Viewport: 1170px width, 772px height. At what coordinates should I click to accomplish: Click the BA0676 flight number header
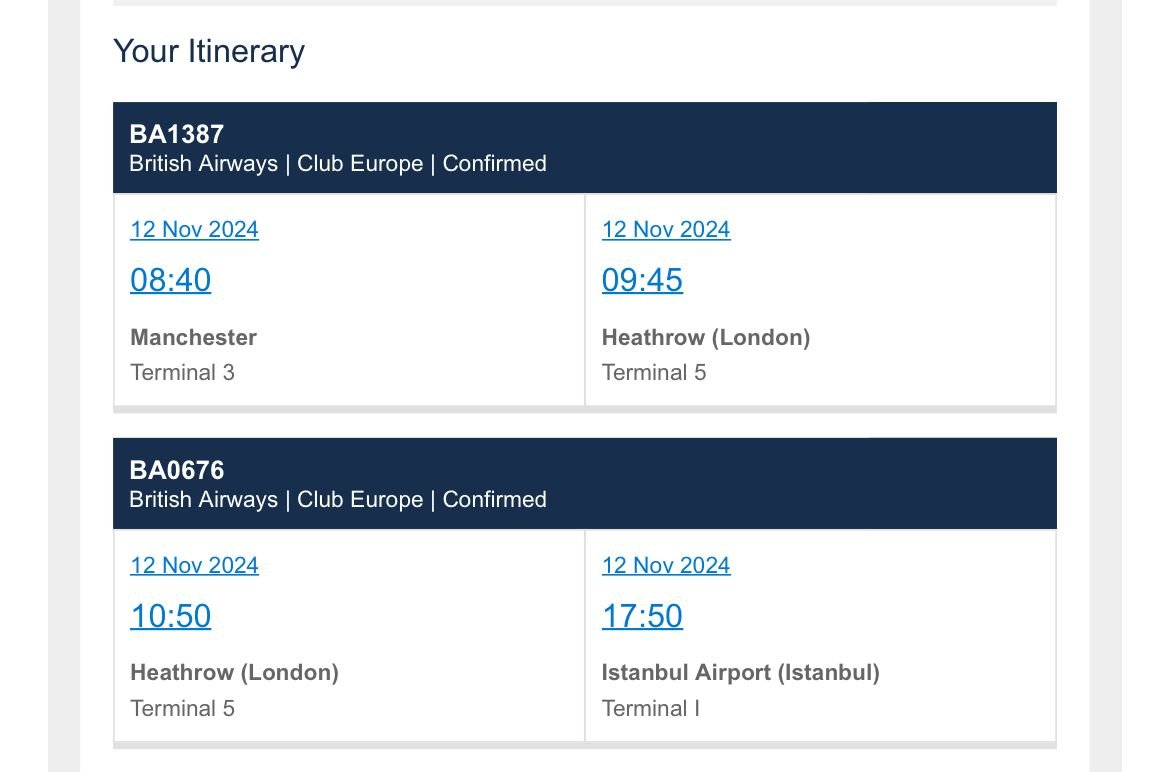point(177,470)
